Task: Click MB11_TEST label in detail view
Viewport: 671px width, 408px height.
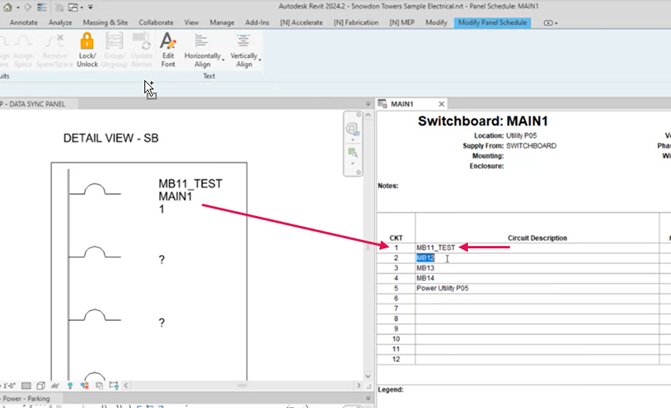Action: pos(190,184)
